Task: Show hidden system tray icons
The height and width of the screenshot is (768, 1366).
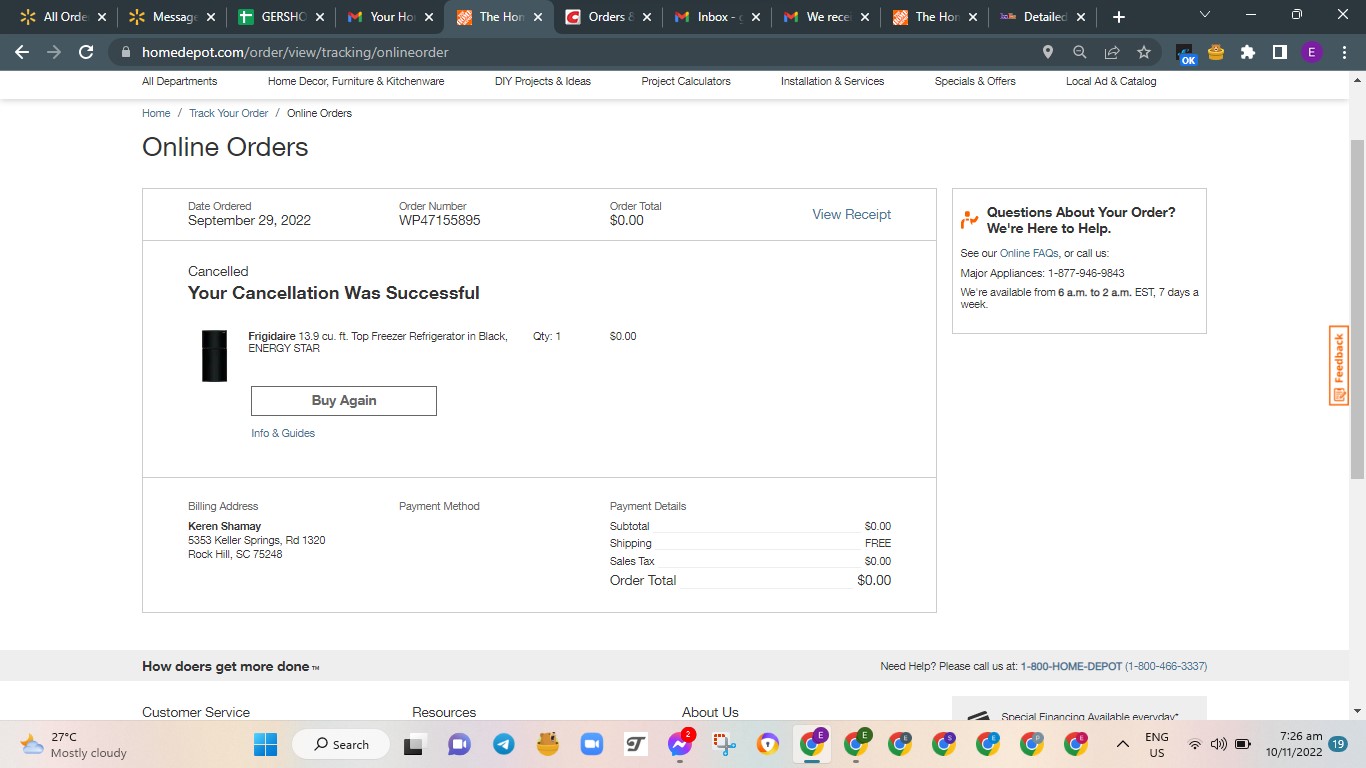Action: click(1123, 744)
